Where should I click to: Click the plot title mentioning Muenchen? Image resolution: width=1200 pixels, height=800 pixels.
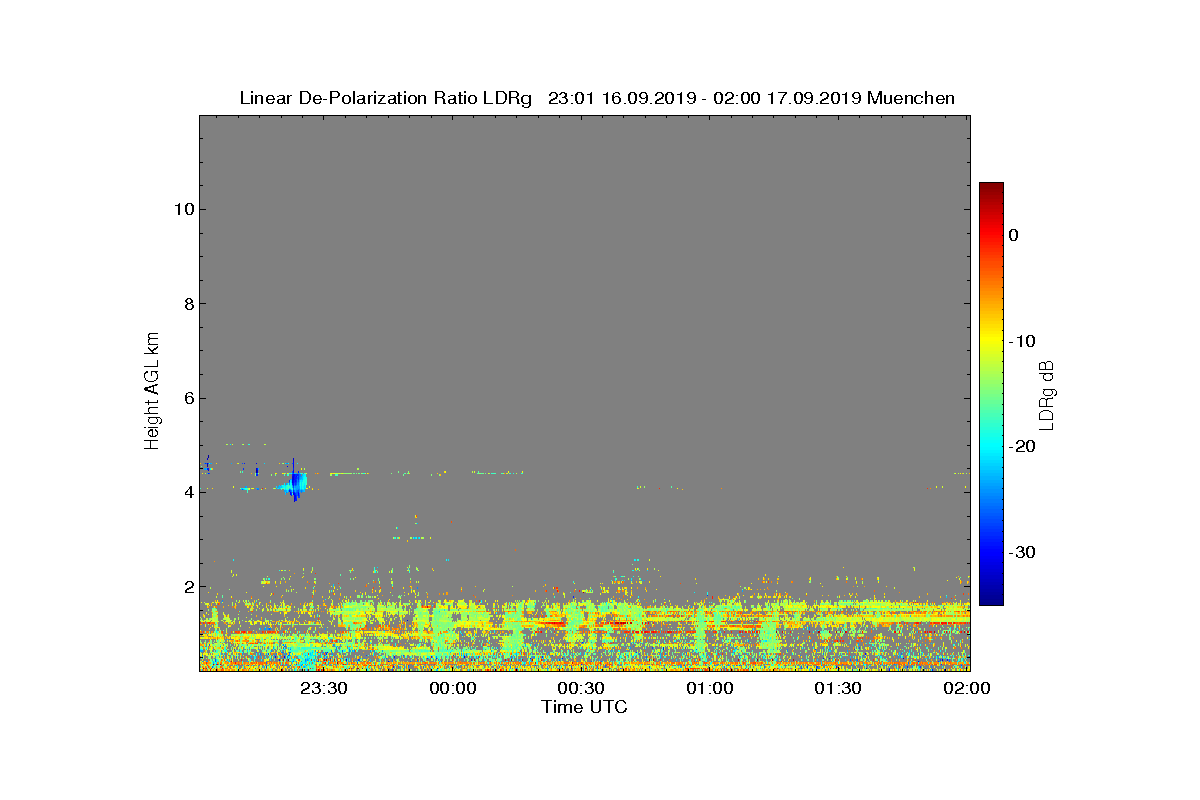(597, 98)
